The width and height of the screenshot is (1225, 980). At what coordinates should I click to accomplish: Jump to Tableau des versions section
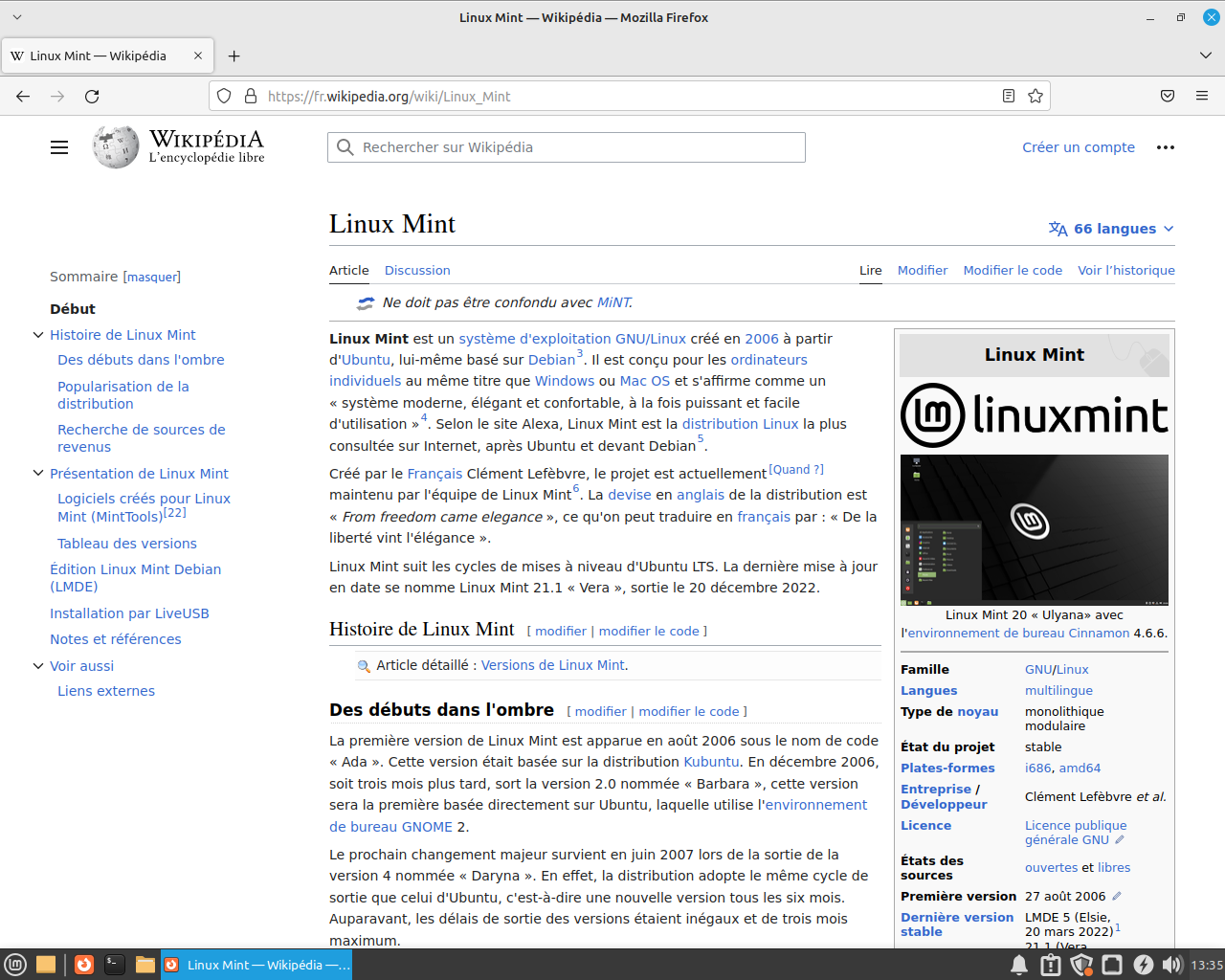coord(127,544)
